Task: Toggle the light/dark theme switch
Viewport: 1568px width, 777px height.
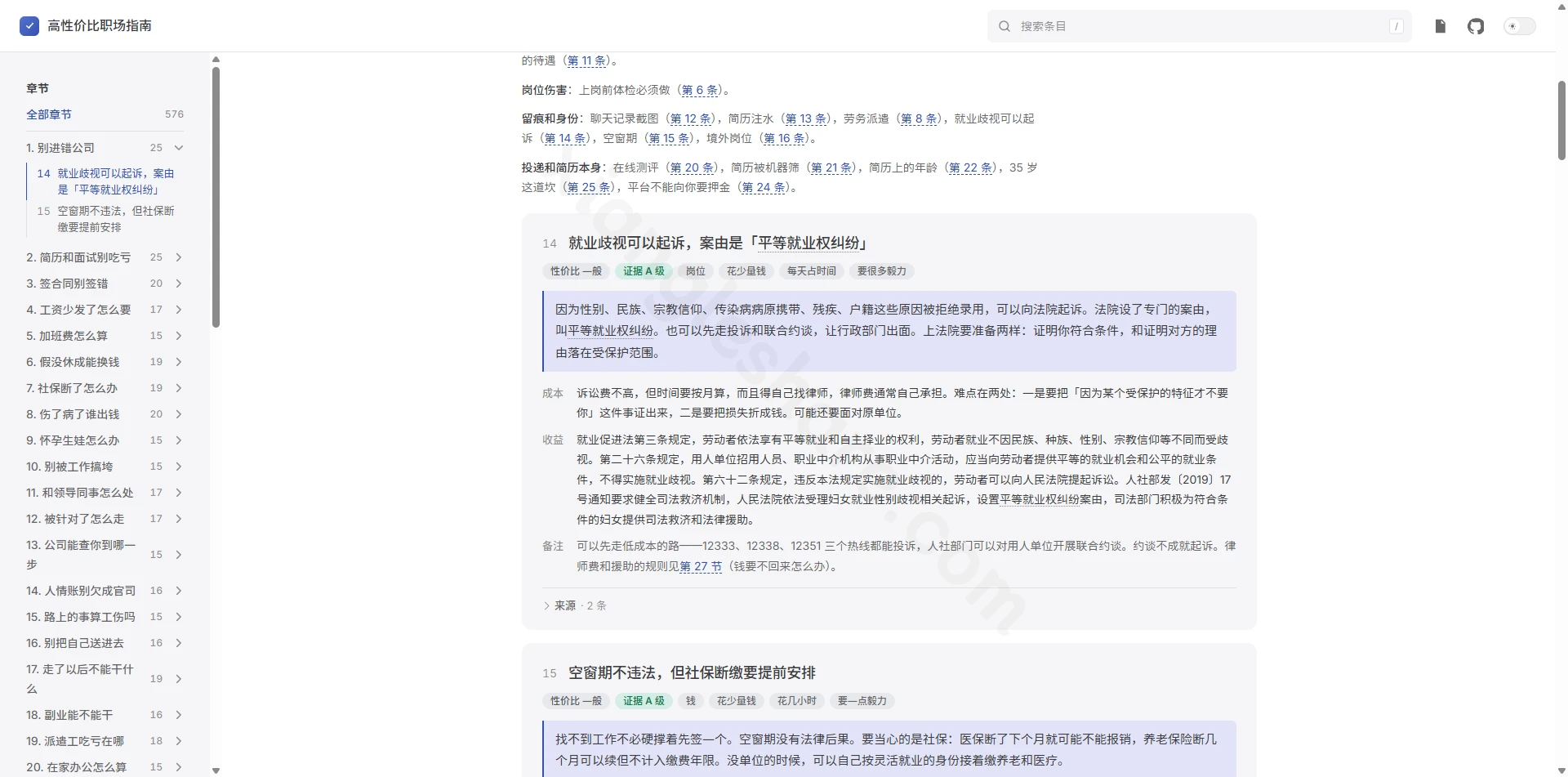Action: pos(1520,26)
